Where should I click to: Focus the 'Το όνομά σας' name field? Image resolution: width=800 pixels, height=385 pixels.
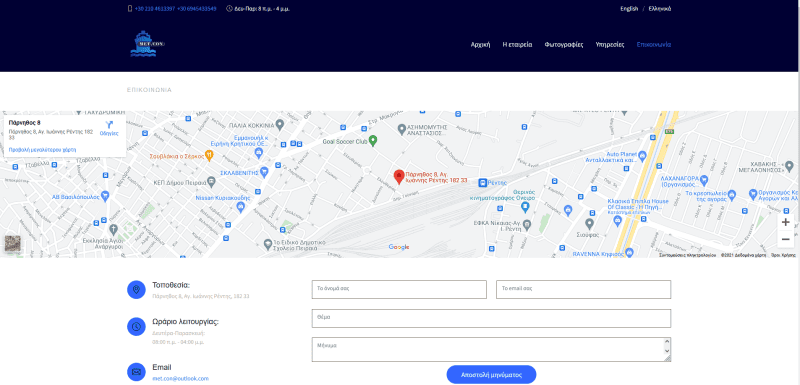tap(399, 289)
